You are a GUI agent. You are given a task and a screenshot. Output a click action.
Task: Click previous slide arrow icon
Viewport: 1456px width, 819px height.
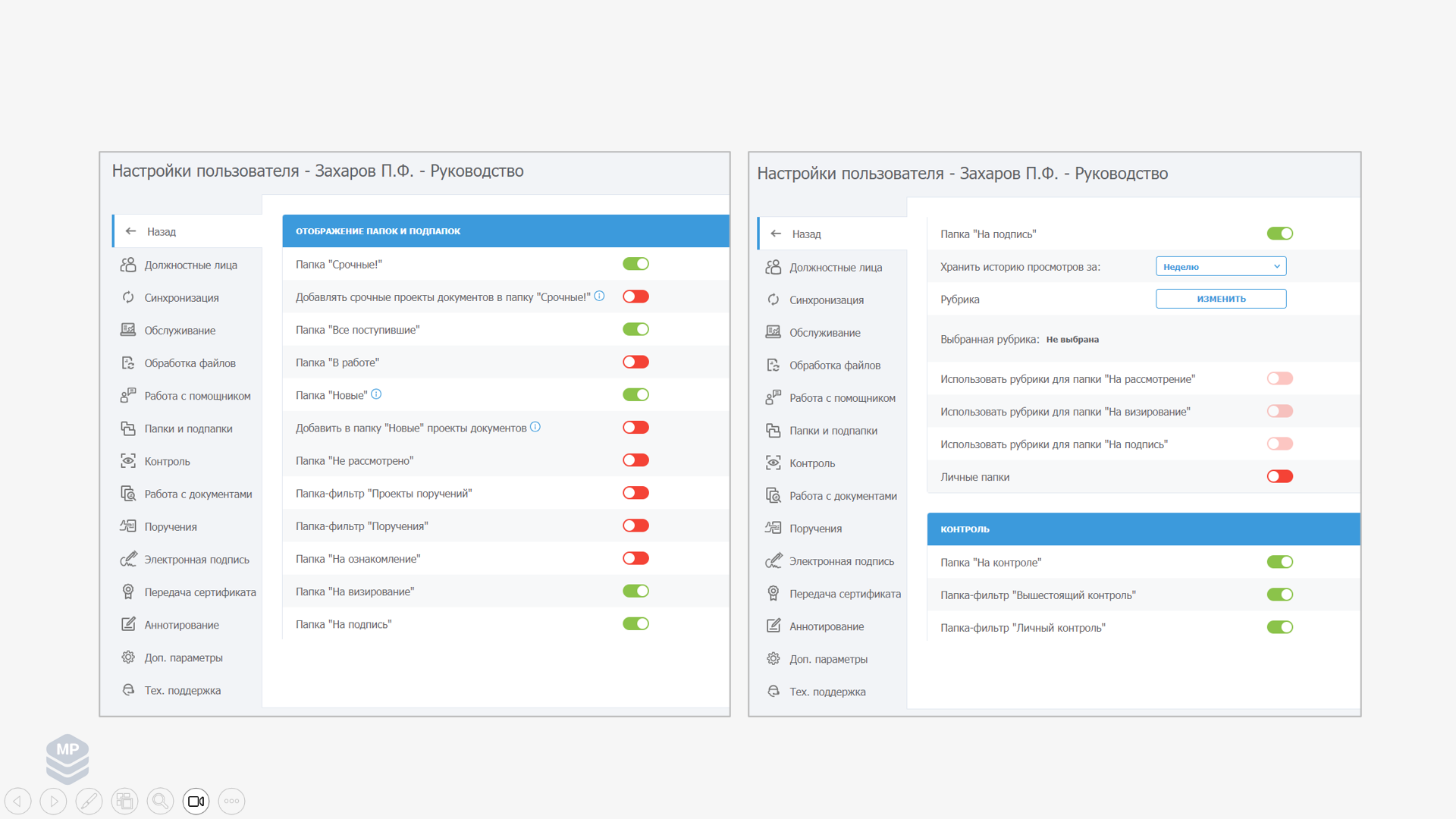18,801
